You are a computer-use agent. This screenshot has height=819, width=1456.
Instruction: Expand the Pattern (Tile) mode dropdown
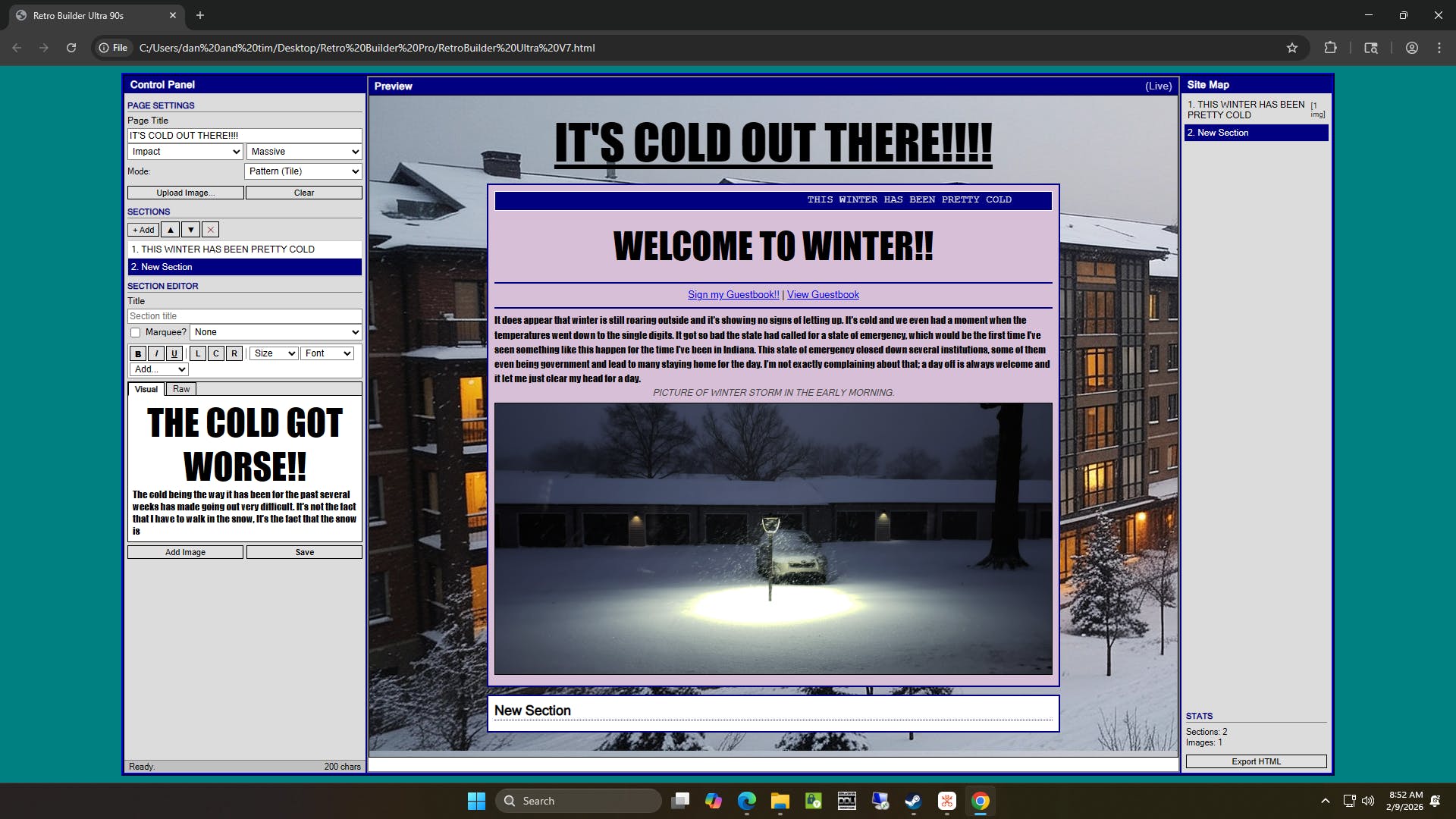303,171
